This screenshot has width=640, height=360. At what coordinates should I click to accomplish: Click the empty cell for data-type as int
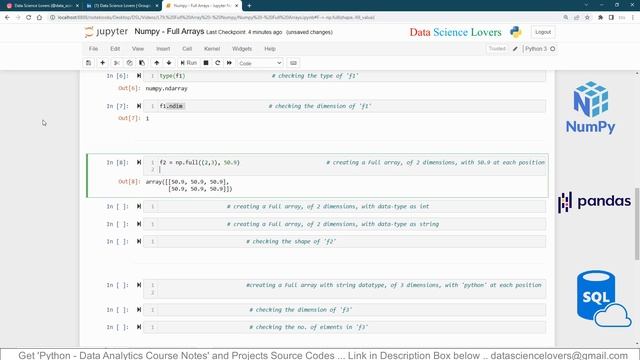[344, 207]
